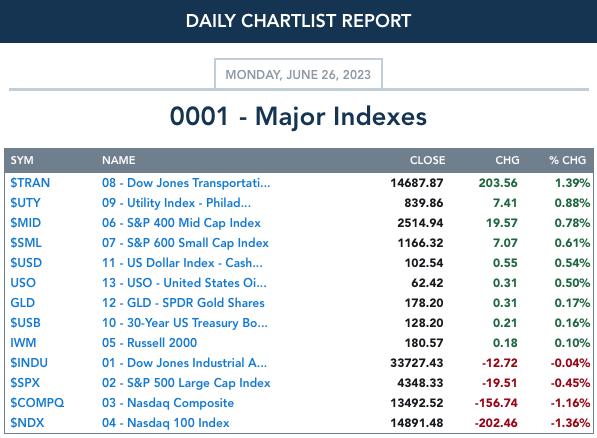The width and height of the screenshot is (597, 438).
Task: Click the Nasdaq Composite name link
Action: point(168,403)
